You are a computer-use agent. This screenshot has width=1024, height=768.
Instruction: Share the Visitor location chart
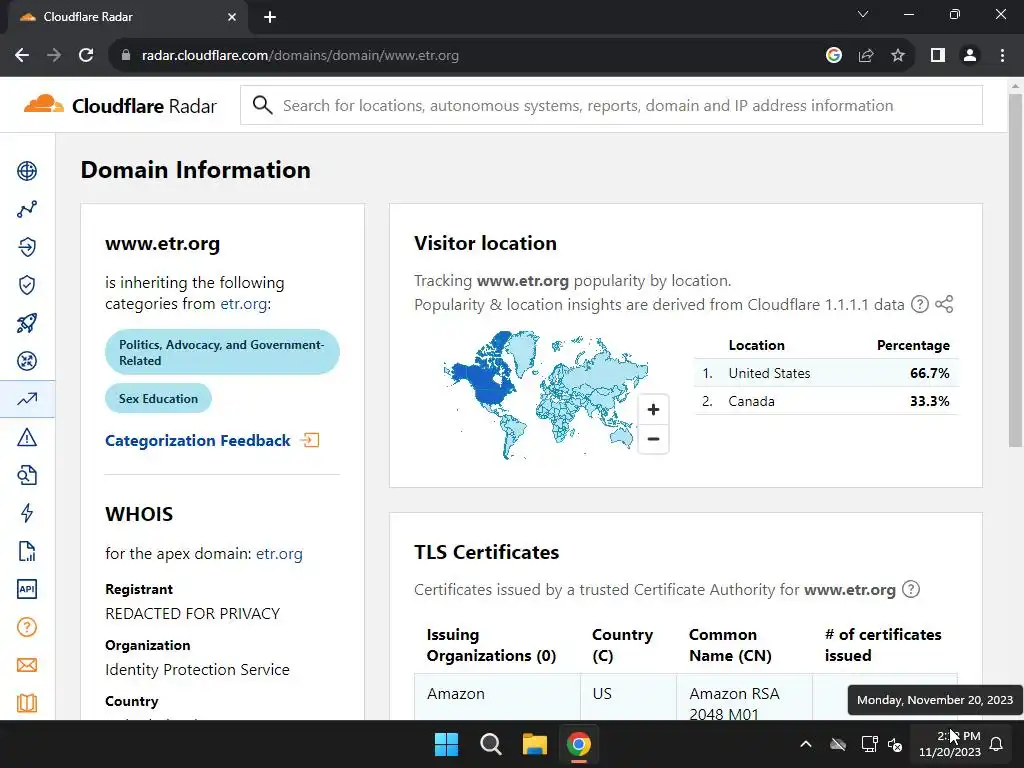pyautogui.click(x=944, y=305)
